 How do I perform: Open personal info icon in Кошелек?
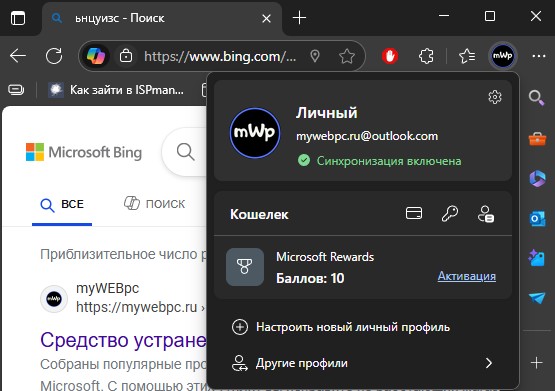(486, 214)
